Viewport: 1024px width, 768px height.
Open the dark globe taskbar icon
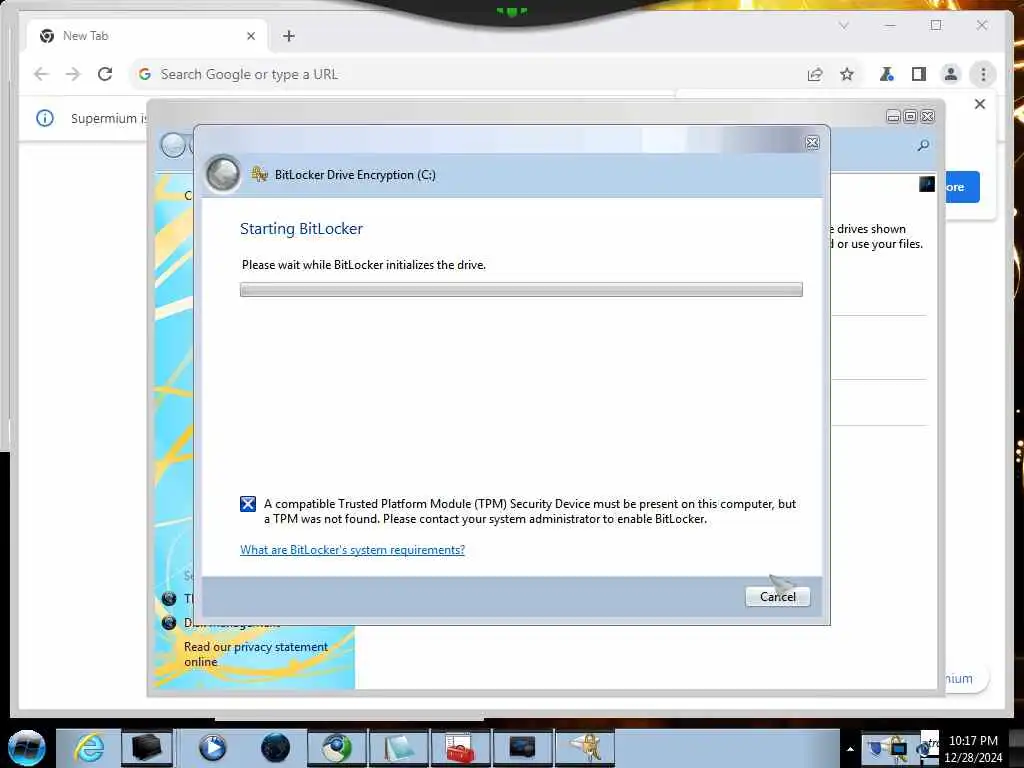275,748
